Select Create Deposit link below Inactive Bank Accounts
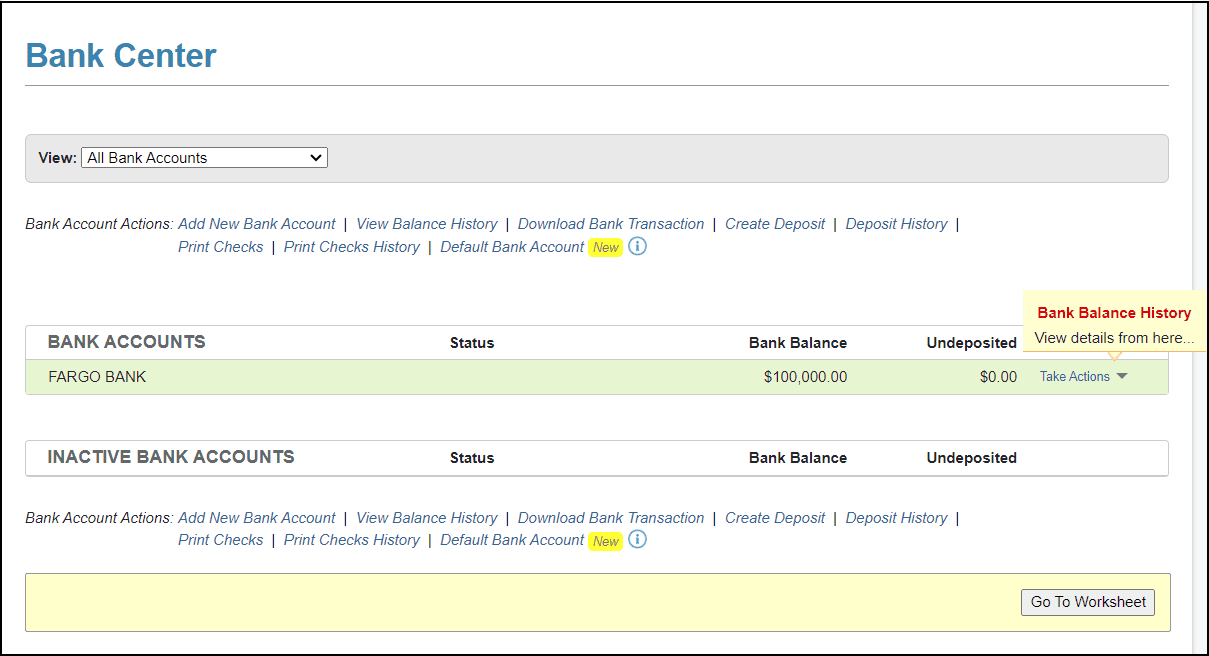 point(775,518)
